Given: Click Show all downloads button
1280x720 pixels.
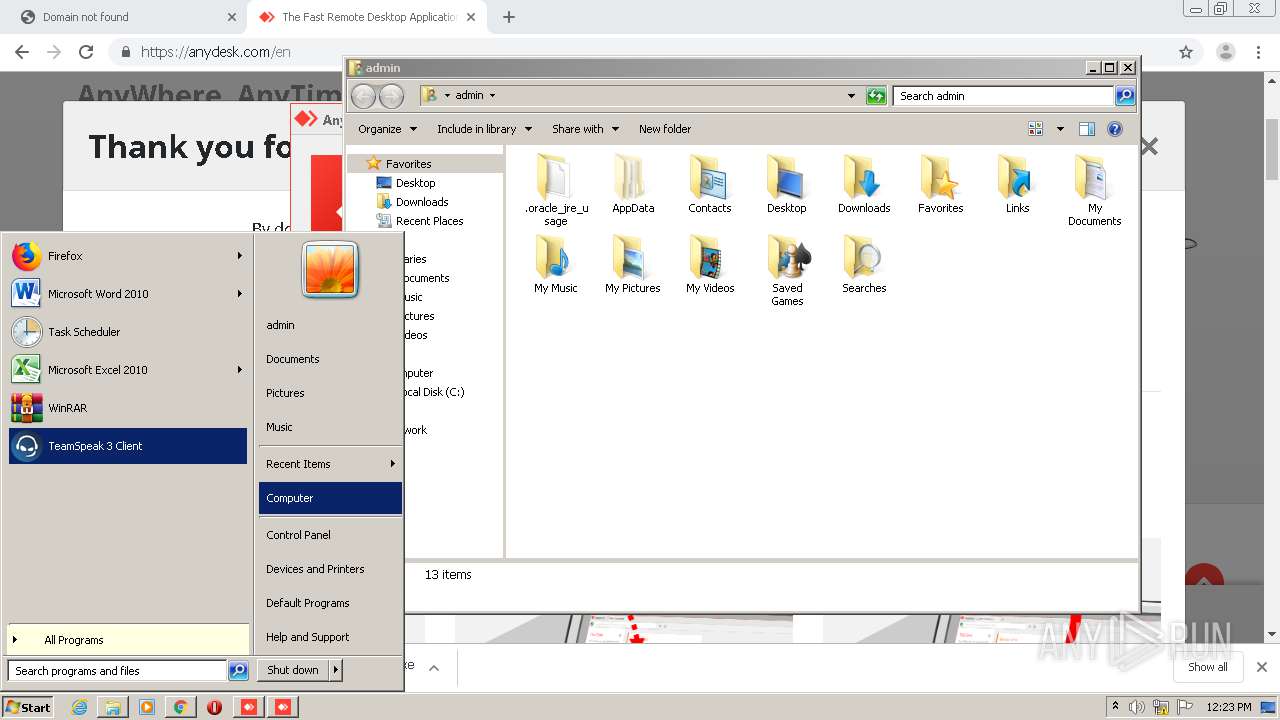Looking at the screenshot, I should coord(1207,667).
